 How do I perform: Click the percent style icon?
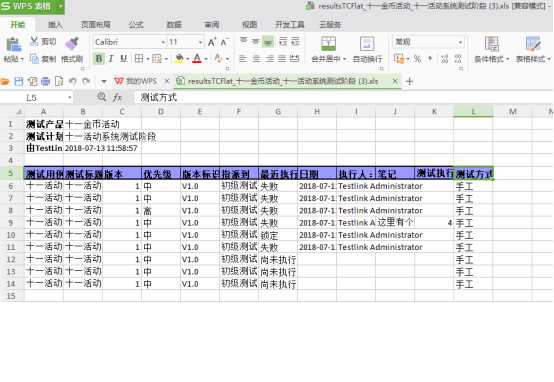418,59
